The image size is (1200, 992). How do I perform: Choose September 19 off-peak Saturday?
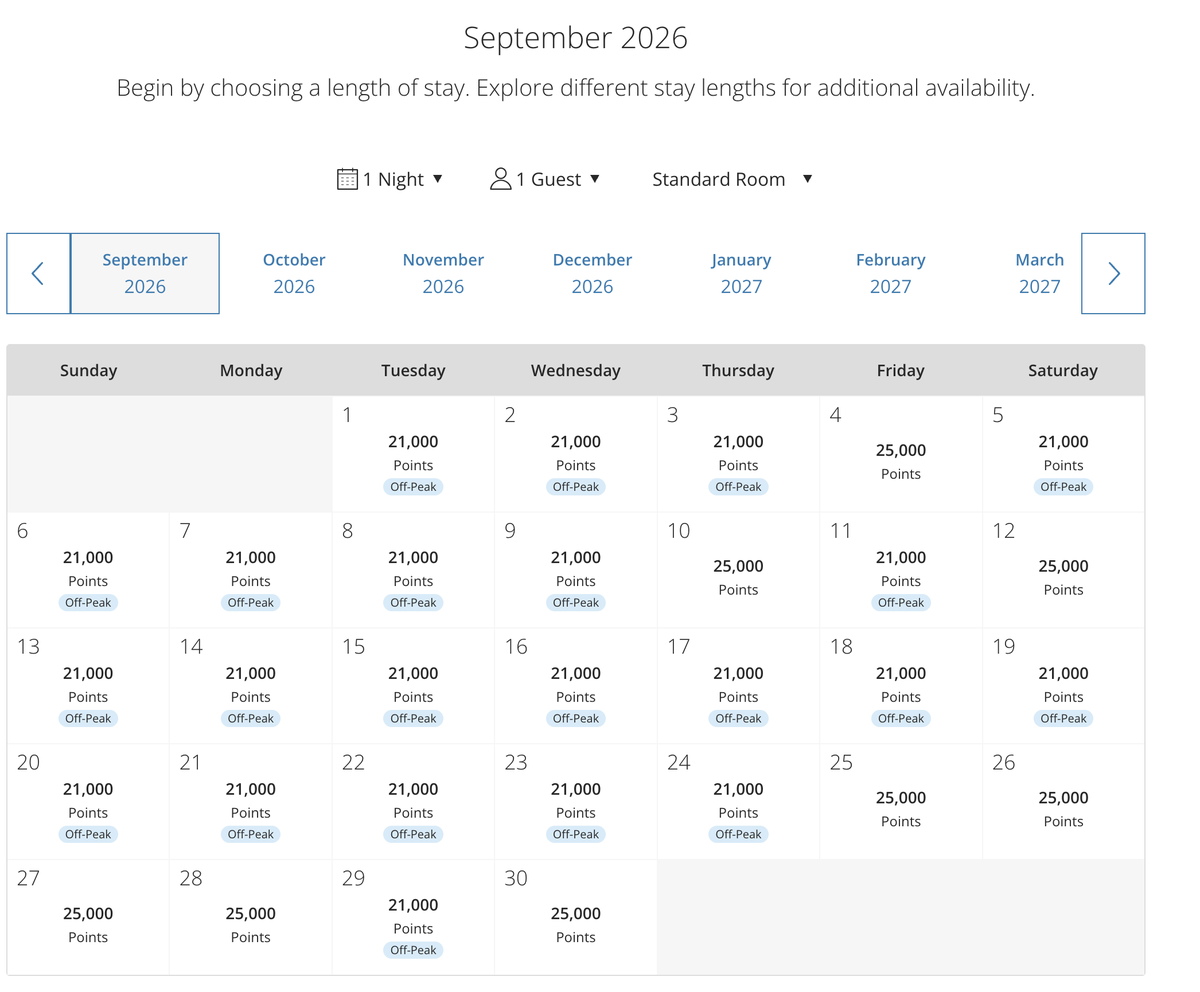pyautogui.click(x=1063, y=687)
